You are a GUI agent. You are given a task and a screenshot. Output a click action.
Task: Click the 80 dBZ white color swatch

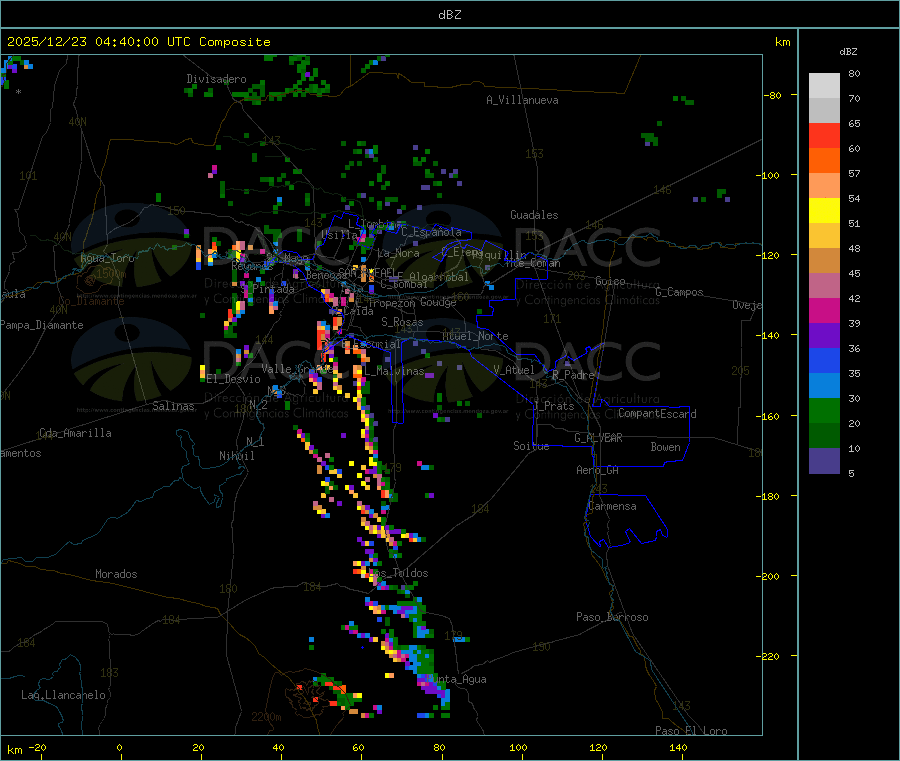(x=824, y=86)
